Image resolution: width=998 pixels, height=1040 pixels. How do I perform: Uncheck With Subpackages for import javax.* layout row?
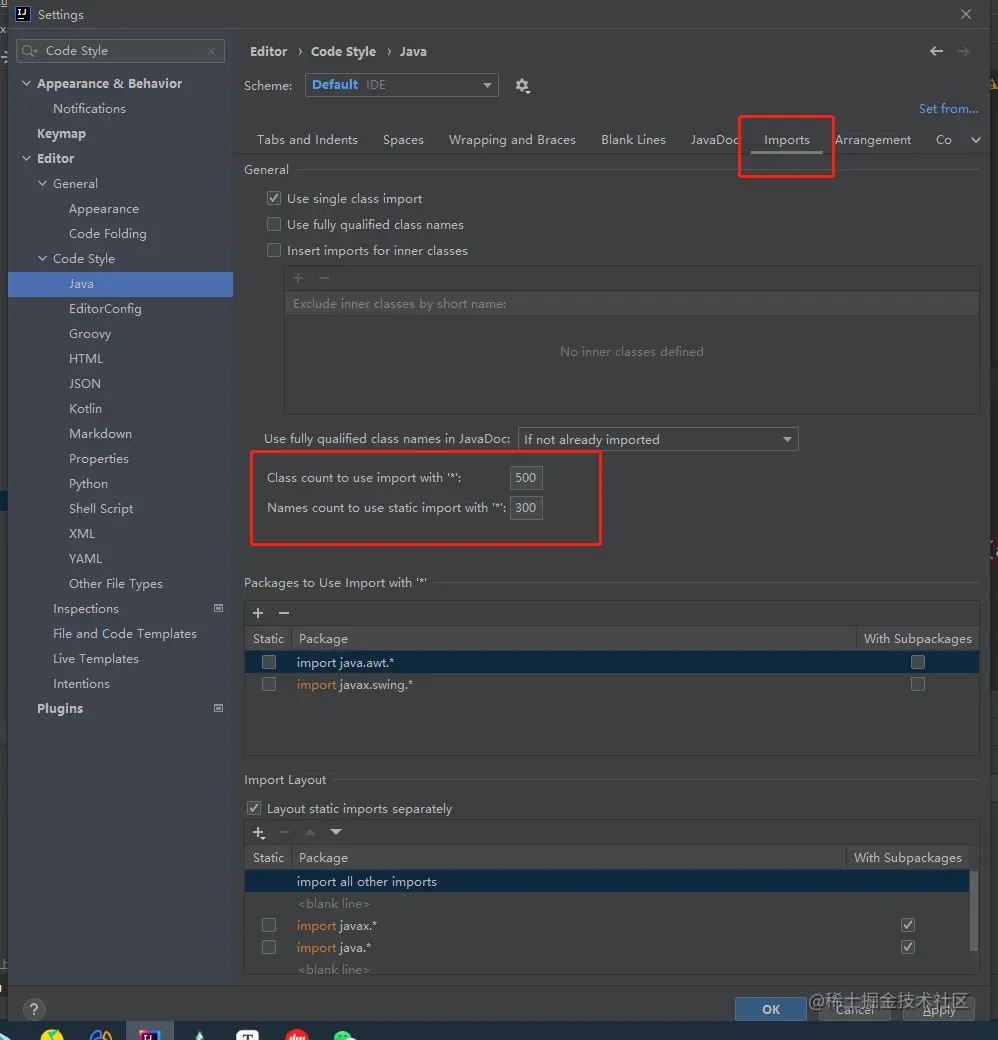[908, 925]
